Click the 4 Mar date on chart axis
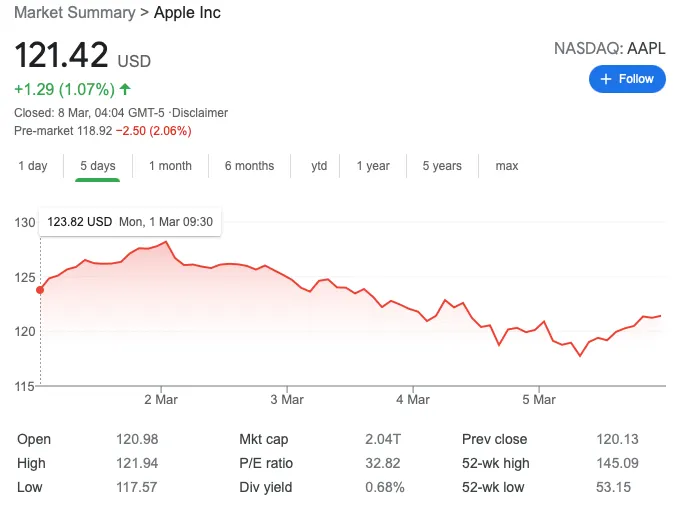The image size is (695, 511). [413, 399]
